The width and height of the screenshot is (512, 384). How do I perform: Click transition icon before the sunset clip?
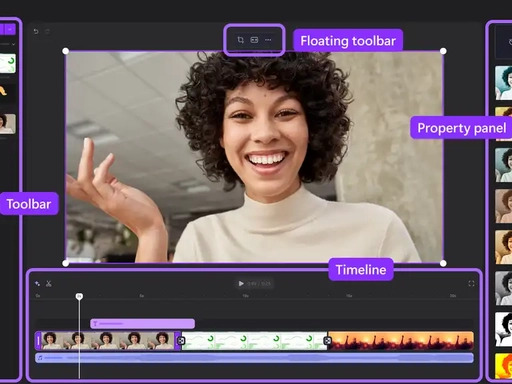point(327,341)
